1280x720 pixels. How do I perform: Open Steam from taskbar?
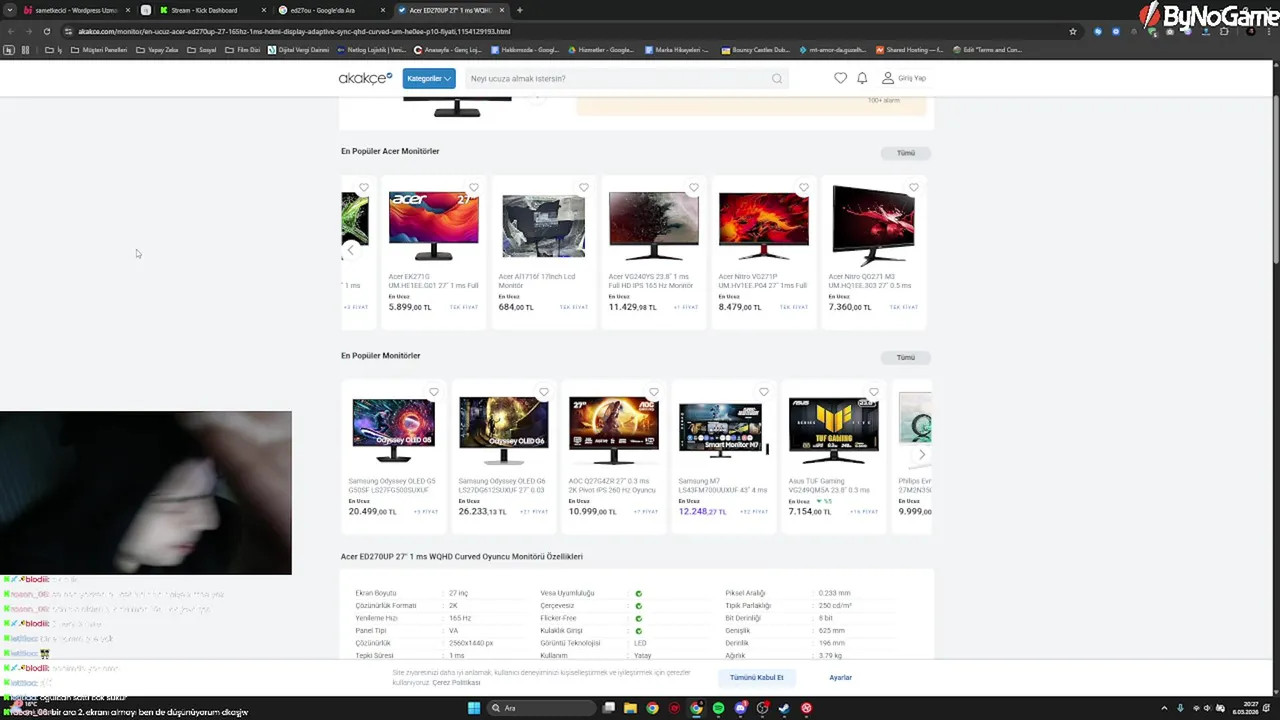point(784,708)
